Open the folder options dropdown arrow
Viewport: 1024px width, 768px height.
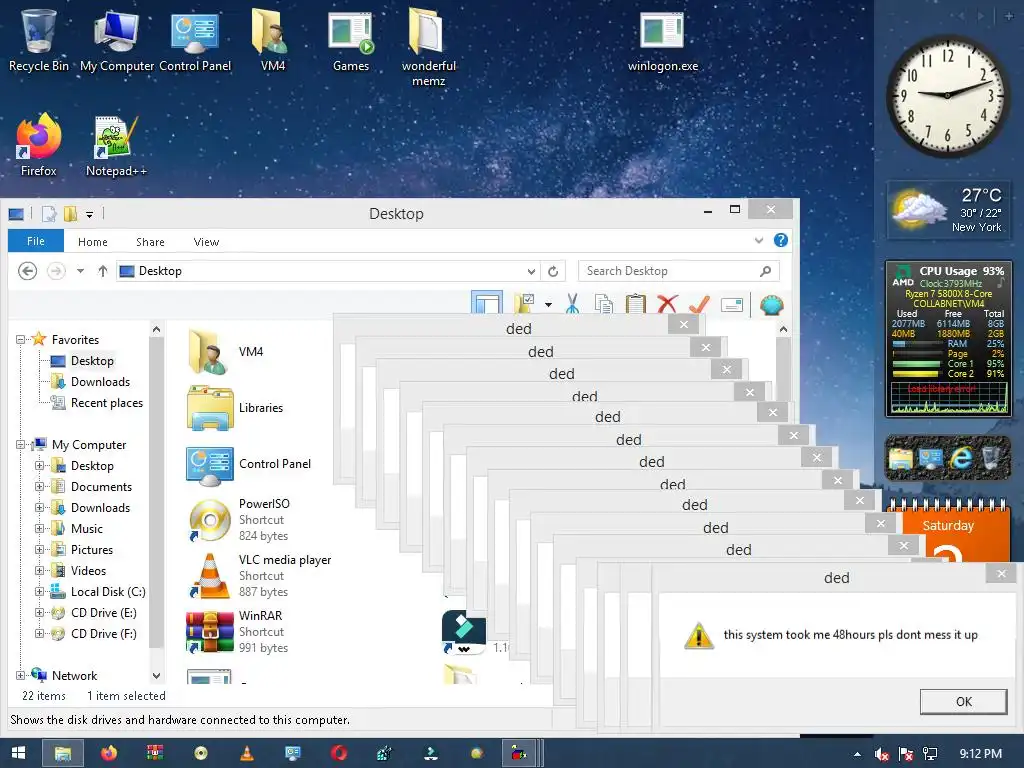(548, 304)
